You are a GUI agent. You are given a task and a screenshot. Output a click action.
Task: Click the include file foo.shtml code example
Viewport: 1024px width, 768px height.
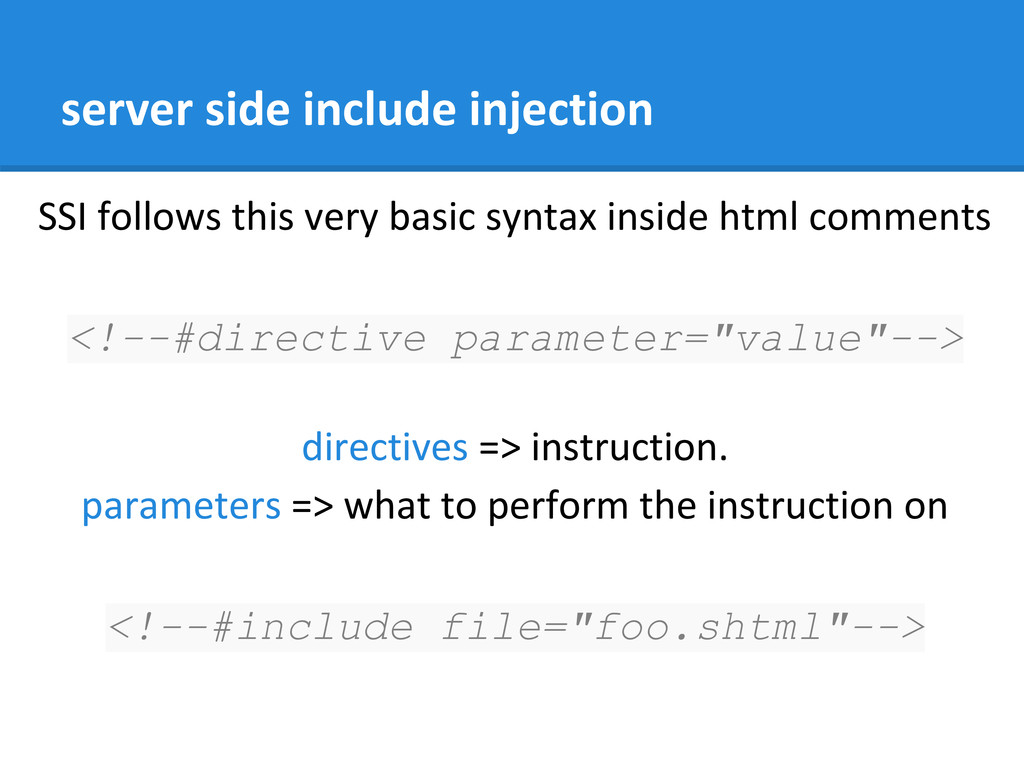point(515,628)
